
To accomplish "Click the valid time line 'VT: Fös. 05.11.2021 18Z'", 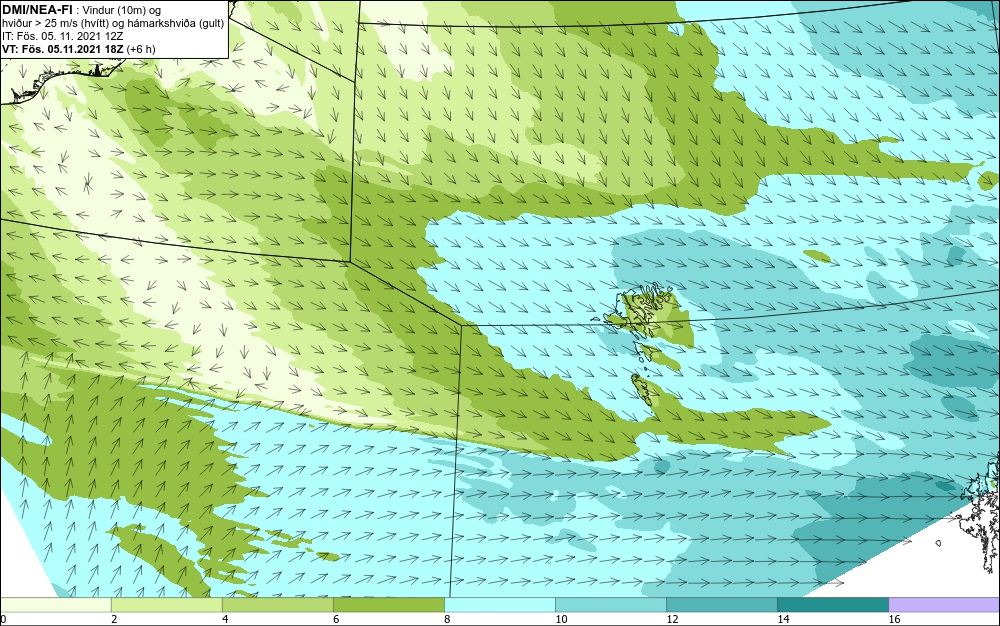I will click(x=64, y=49).
